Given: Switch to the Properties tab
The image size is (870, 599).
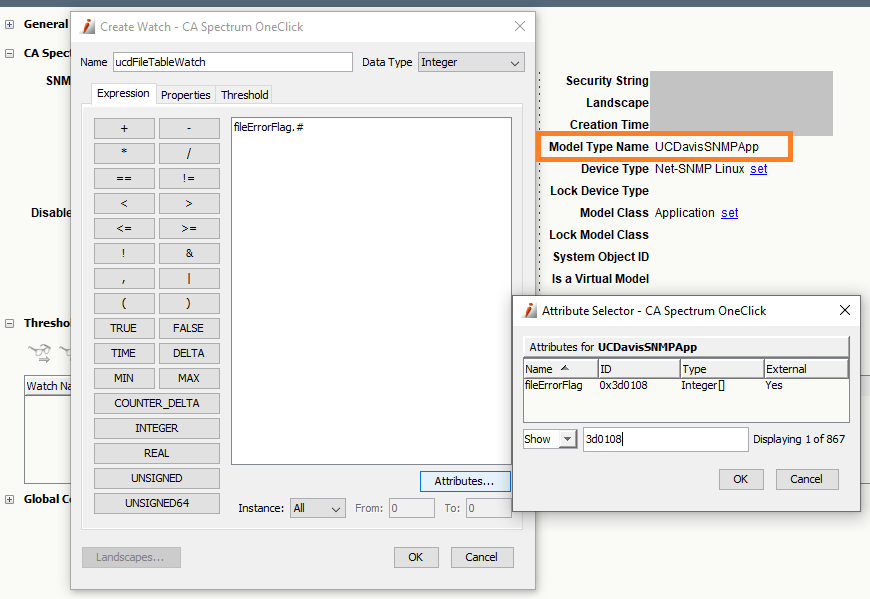Looking at the screenshot, I should click(x=185, y=94).
